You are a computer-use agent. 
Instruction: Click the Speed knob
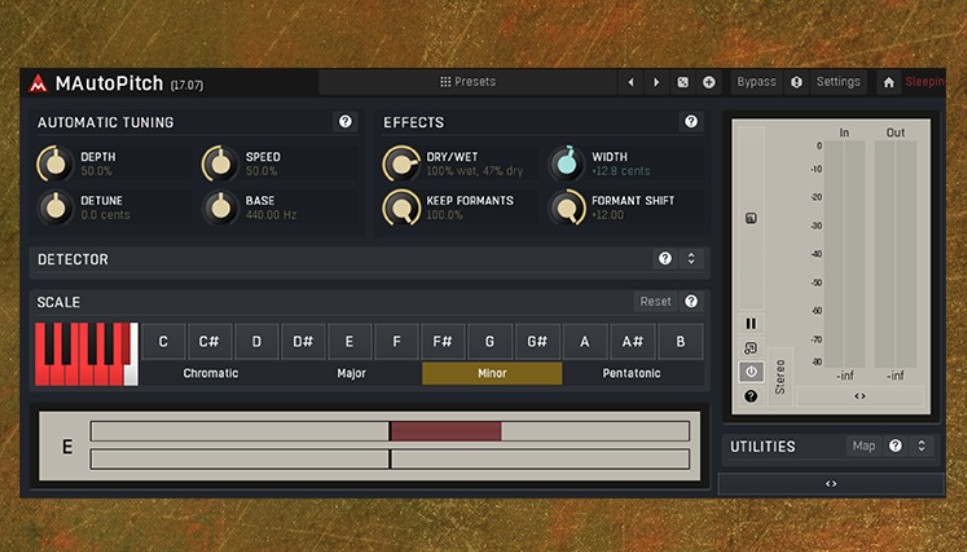tap(220, 164)
